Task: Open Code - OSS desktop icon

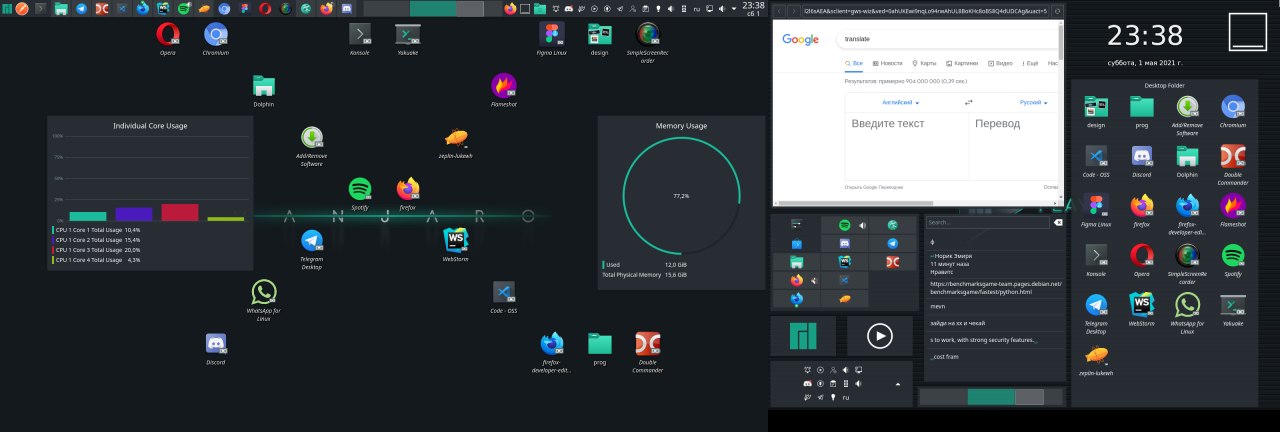Action: pos(503,296)
